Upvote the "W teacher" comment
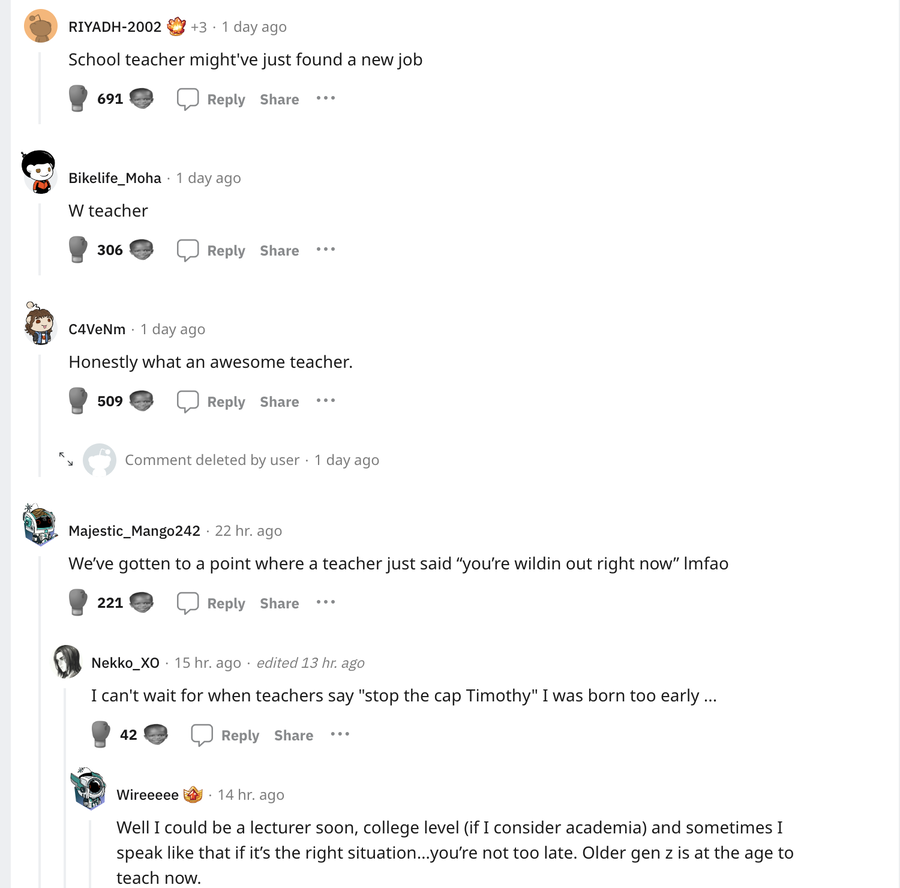Viewport: 900px width, 888px height. [78, 249]
